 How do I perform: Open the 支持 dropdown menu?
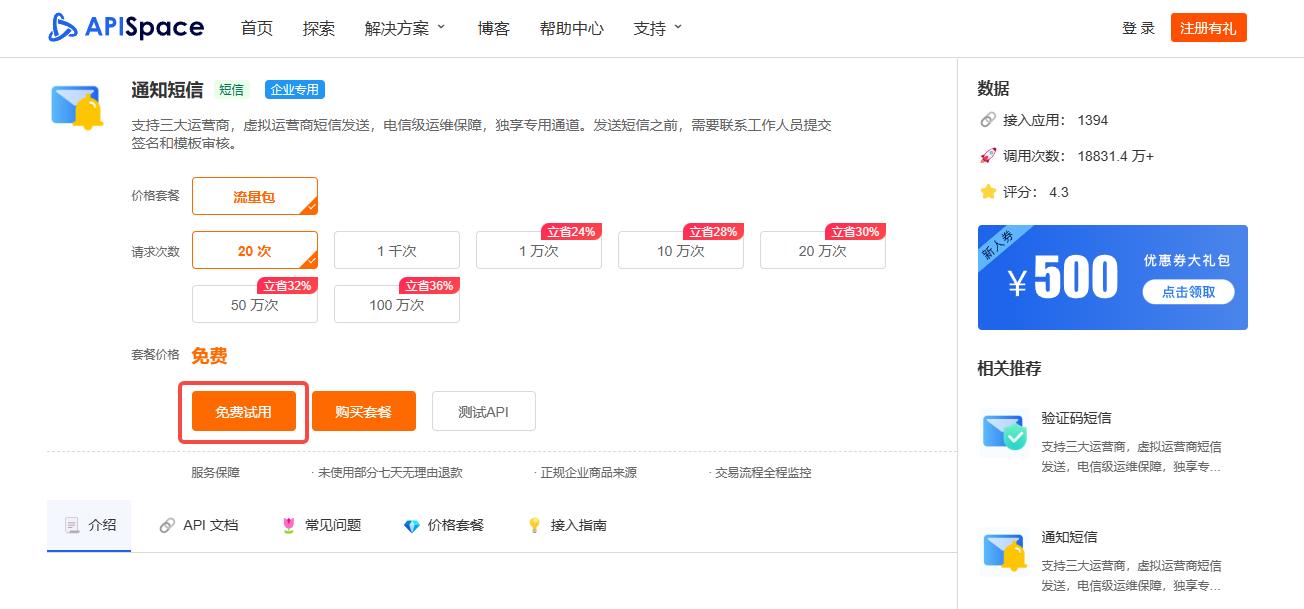click(649, 28)
